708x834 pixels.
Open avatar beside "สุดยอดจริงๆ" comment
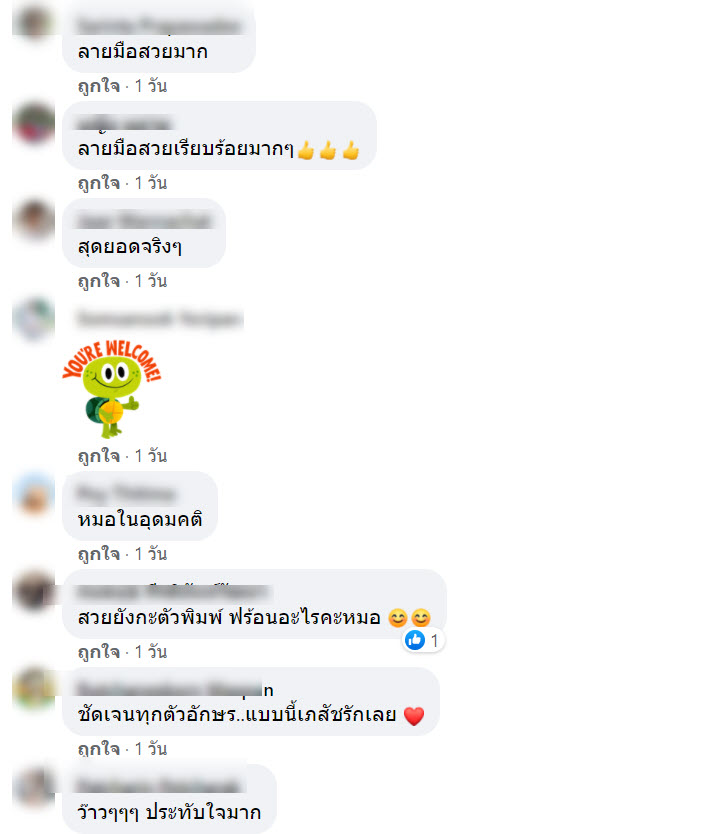point(34,220)
